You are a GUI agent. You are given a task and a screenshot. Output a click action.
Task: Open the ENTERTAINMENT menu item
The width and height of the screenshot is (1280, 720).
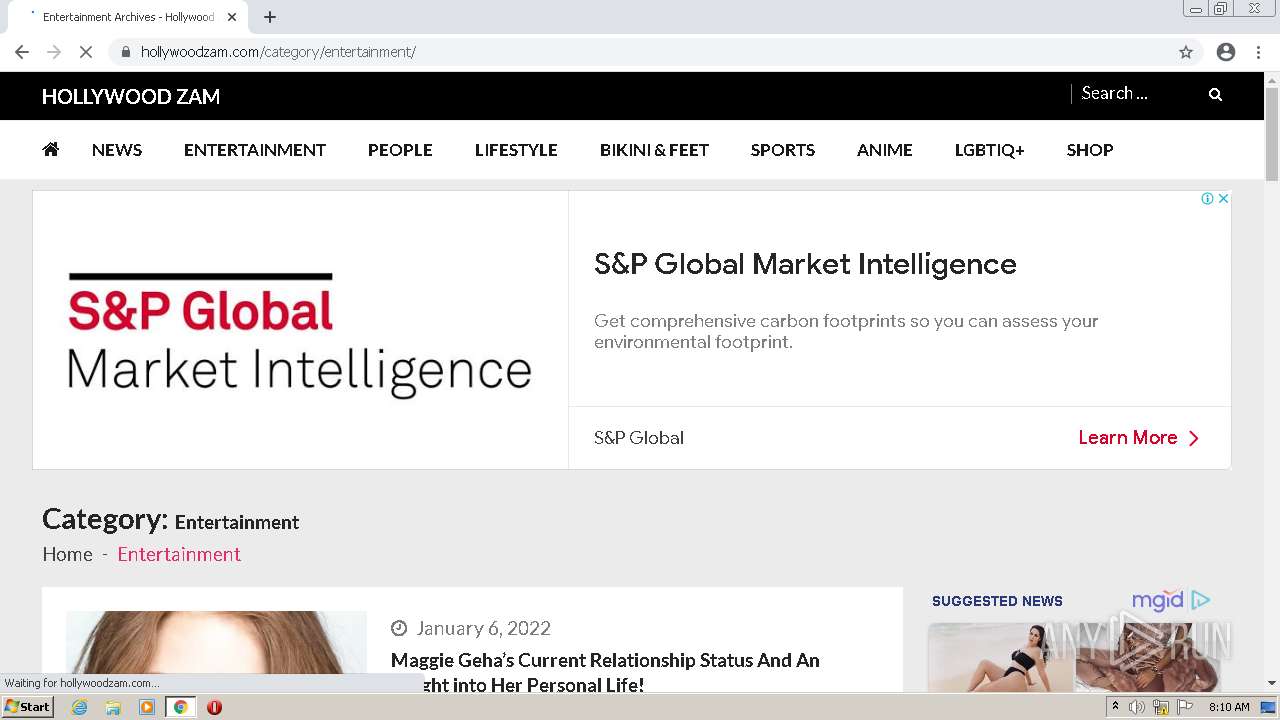pyautogui.click(x=255, y=149)
